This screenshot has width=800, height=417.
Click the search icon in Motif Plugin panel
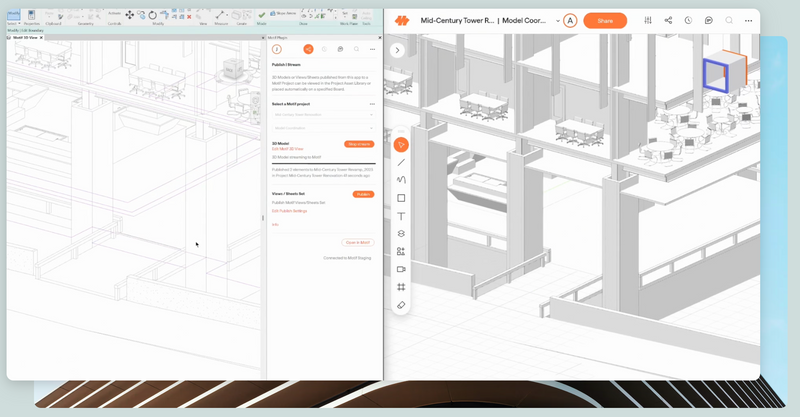click(356, 49)
